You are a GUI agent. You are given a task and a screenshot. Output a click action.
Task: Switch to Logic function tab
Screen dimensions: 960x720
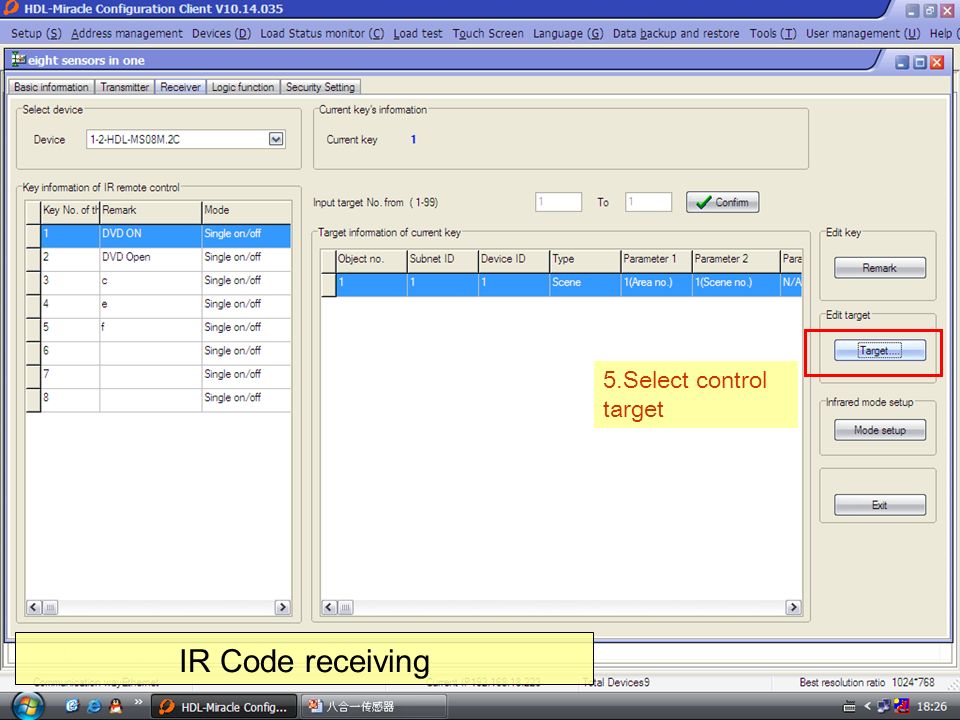(243, 87)
